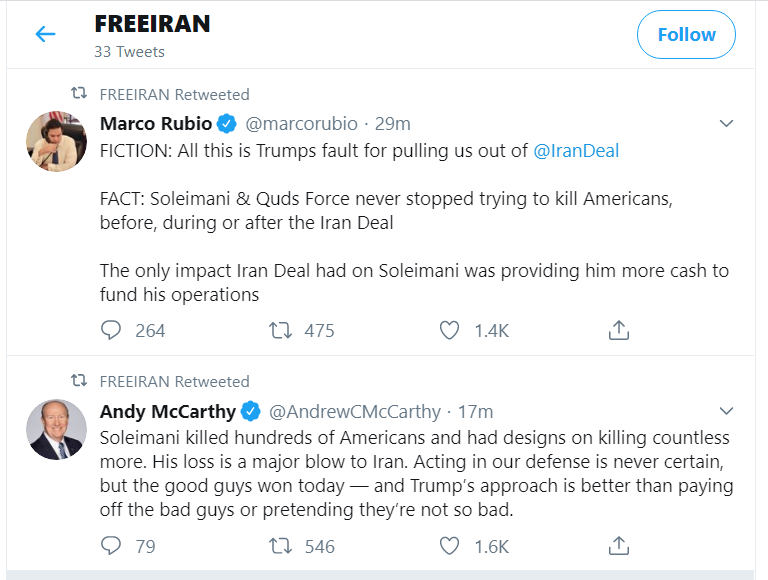Like Andy McCarthy's tweet
768x580 pixels.
pos(450,546)
